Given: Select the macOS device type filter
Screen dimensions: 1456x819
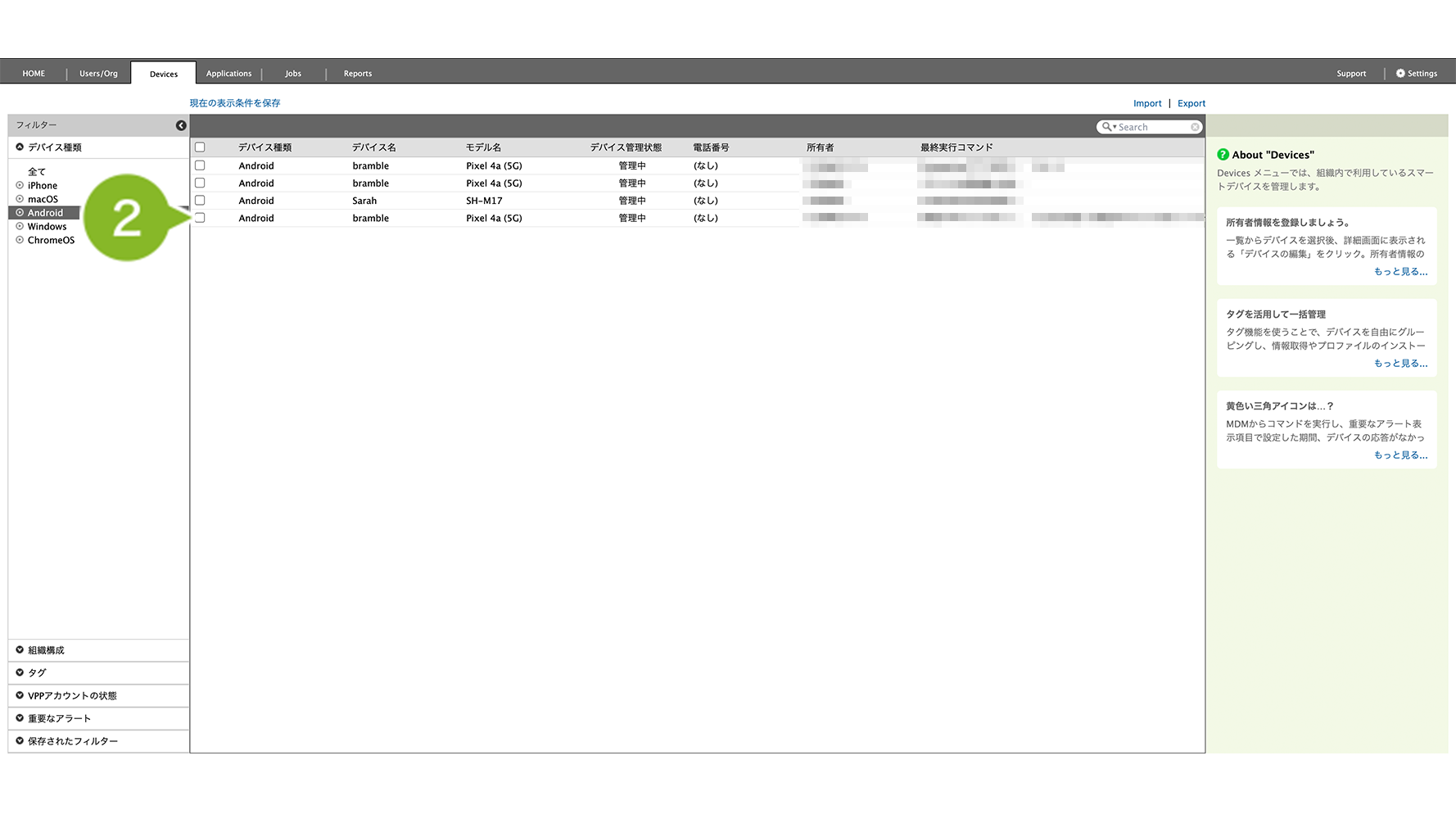Looking at the screenshot, I should pos(43,199).
